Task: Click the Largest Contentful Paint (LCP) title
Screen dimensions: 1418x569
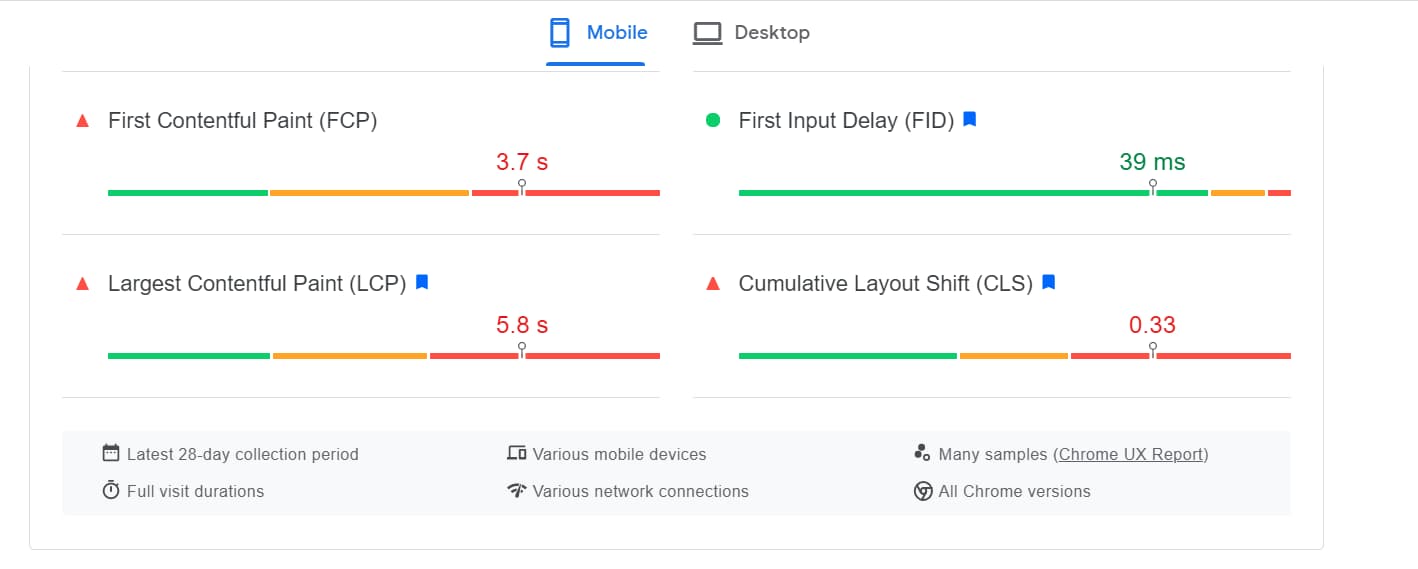Action: [x=257, y=284]
